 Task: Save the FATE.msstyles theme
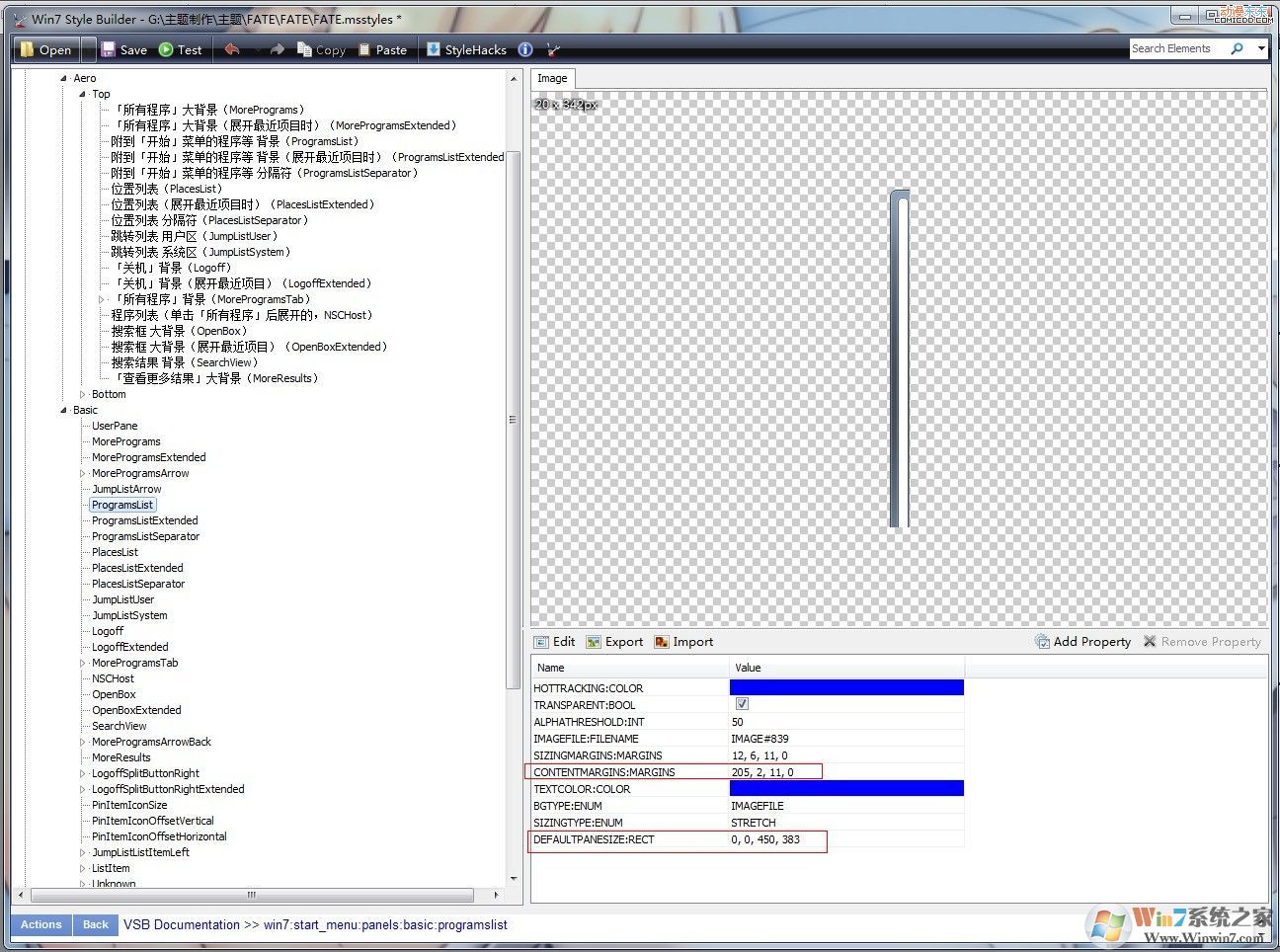[x=122, y=48]
